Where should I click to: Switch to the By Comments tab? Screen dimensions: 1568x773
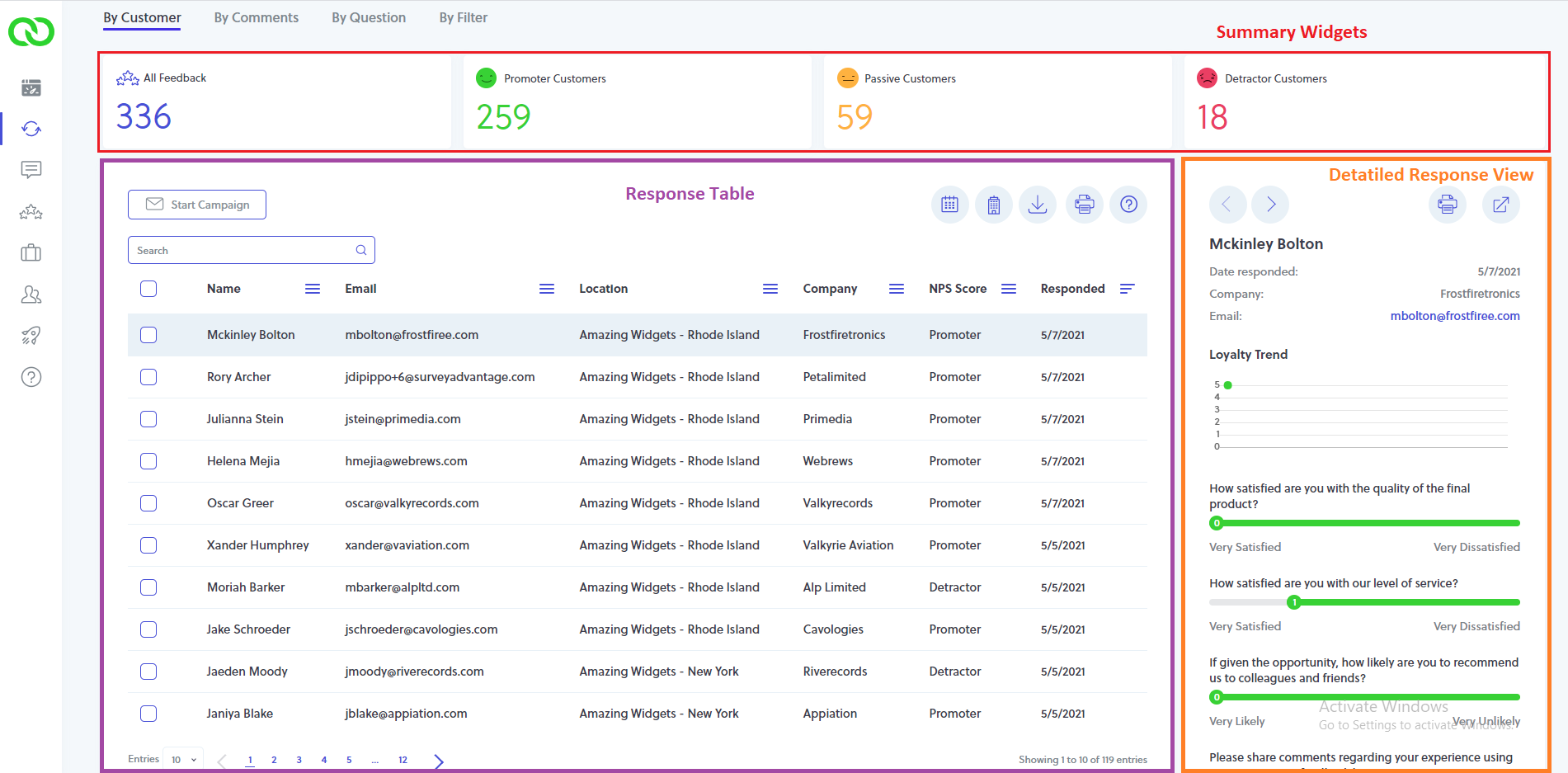257,17
